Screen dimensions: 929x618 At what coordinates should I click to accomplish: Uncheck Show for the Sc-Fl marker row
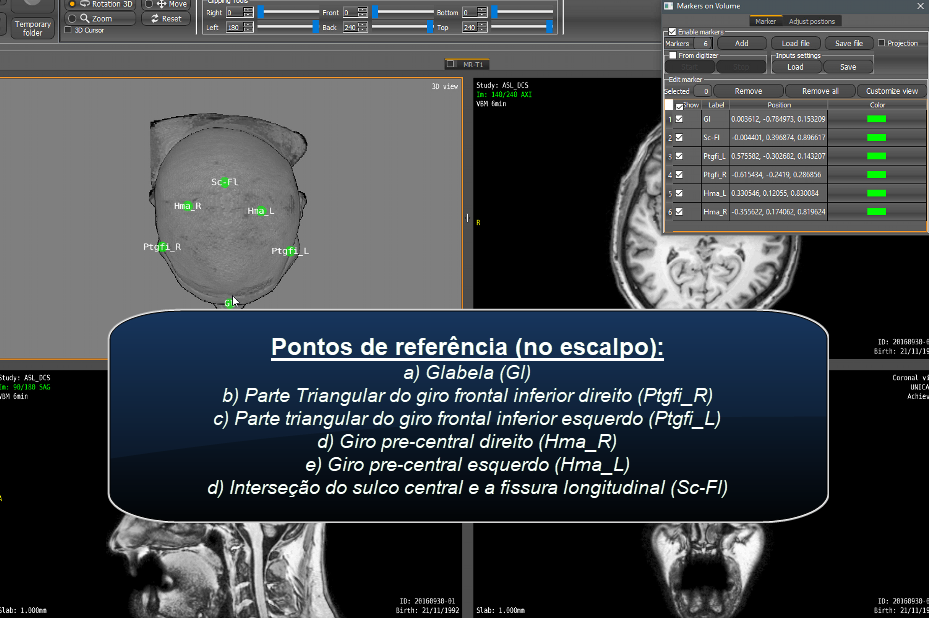coord(679,137)
